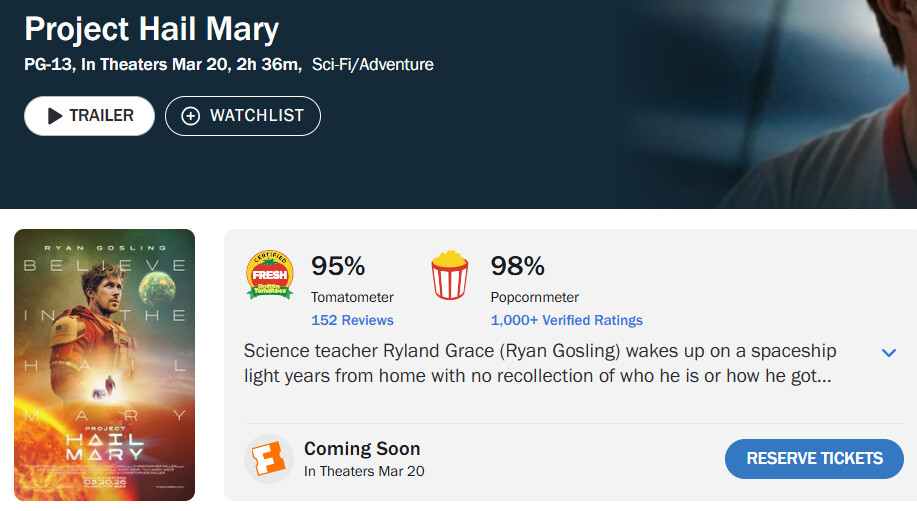The height and width of the screenshot is (511, 917).
Task: Add movie to Watchlist
Action: (243, 116)
